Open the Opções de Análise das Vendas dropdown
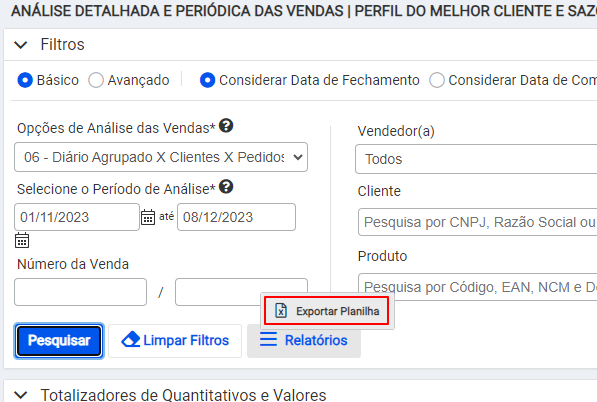 (161, 157)
